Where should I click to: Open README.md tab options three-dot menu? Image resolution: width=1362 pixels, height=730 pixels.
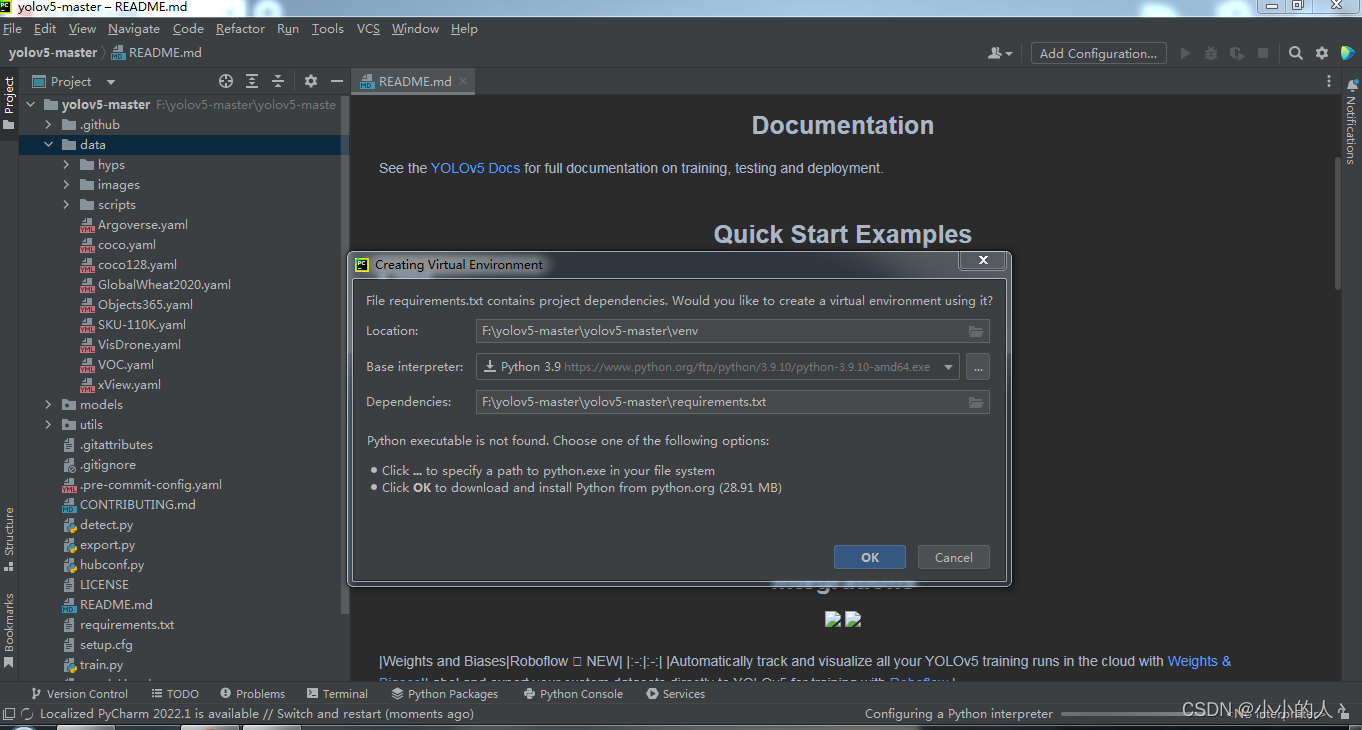click(1329, 81)
